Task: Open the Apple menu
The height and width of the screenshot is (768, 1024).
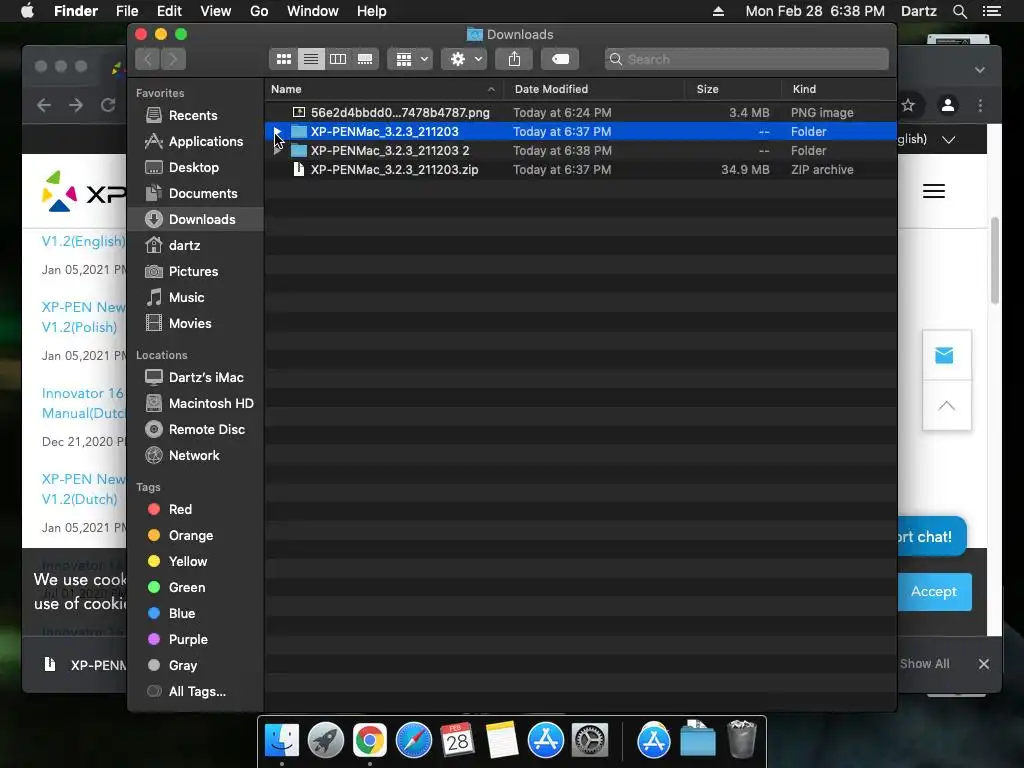Action: (x=27, y=11)
